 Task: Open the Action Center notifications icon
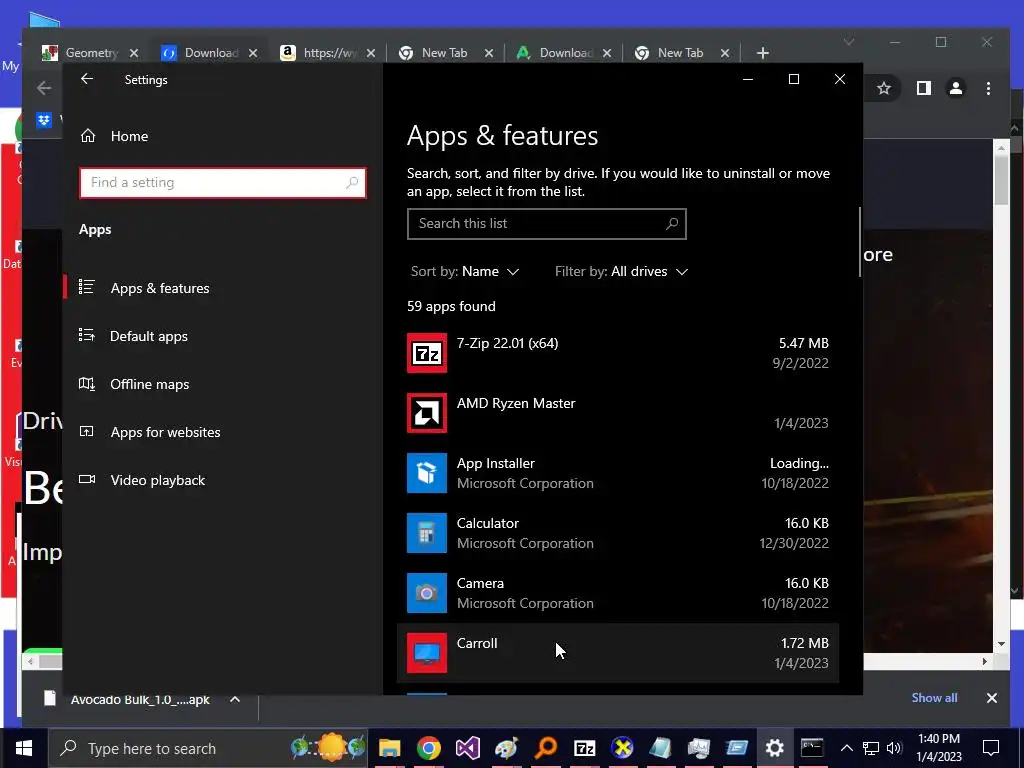click(x=991, y=748)
